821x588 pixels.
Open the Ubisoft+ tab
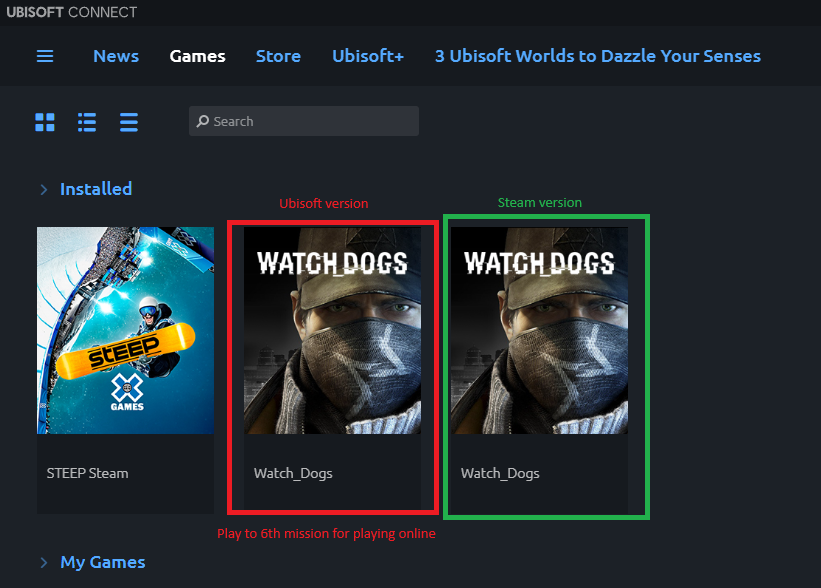click(368, 56)
